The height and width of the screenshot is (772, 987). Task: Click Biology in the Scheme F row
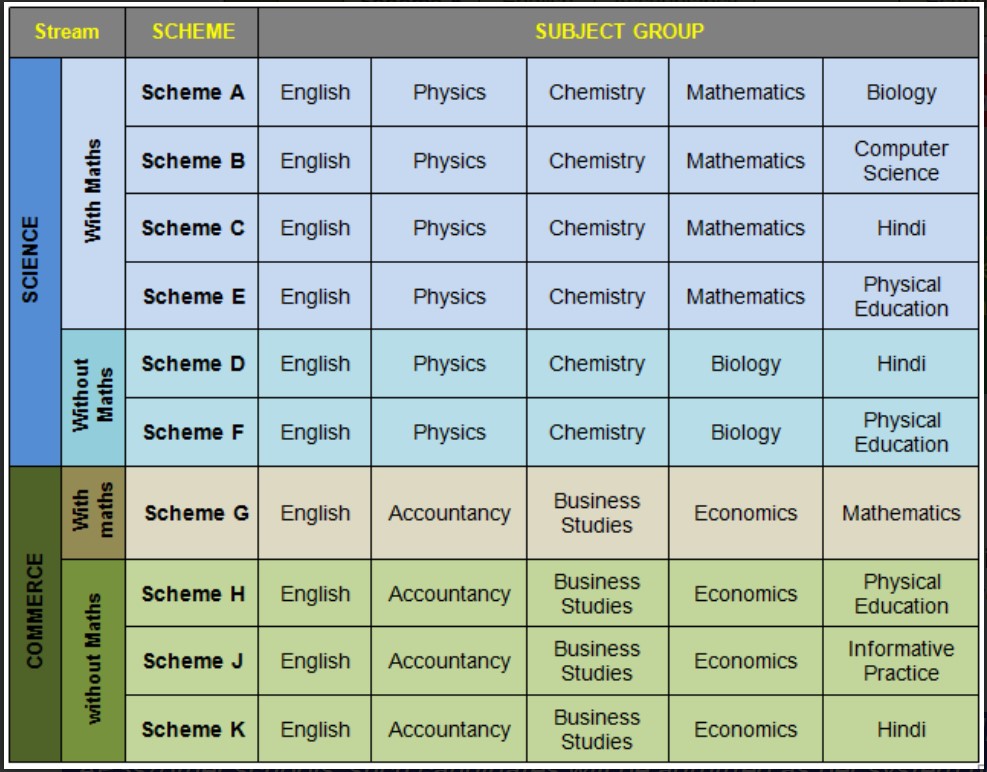tap(745, 432)
